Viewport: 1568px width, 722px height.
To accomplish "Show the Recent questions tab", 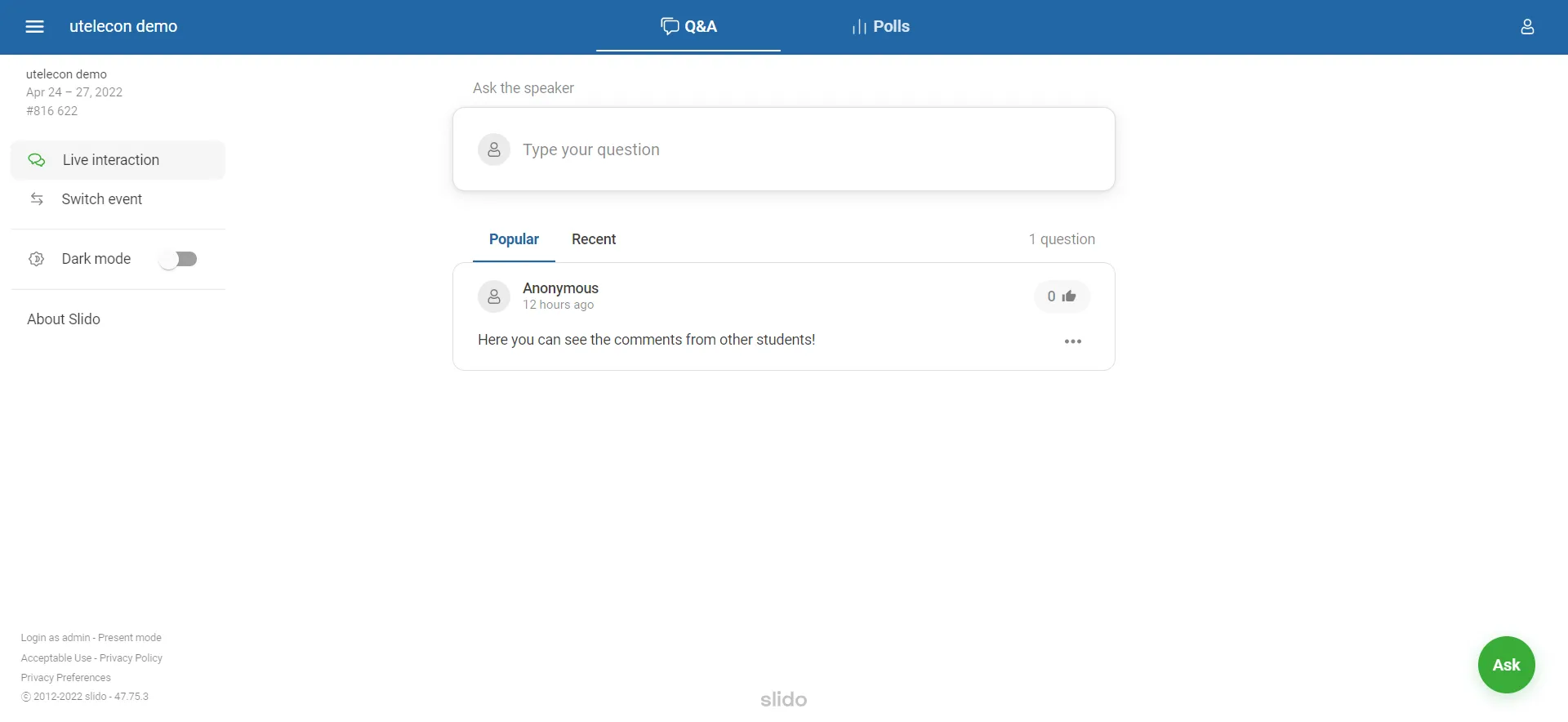I will 594,239.
